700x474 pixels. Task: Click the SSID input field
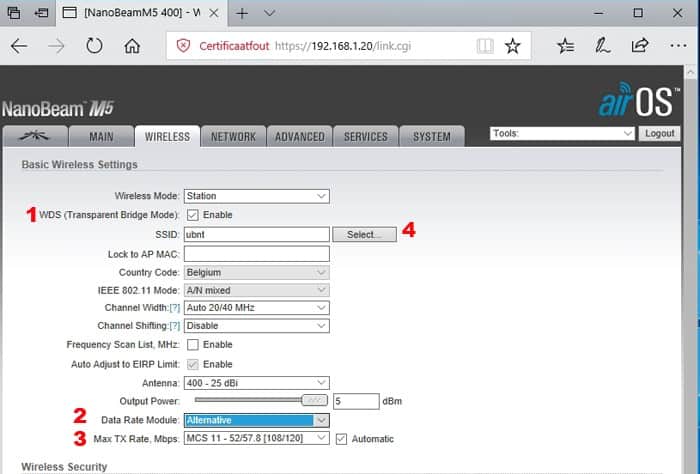point(257,234)
